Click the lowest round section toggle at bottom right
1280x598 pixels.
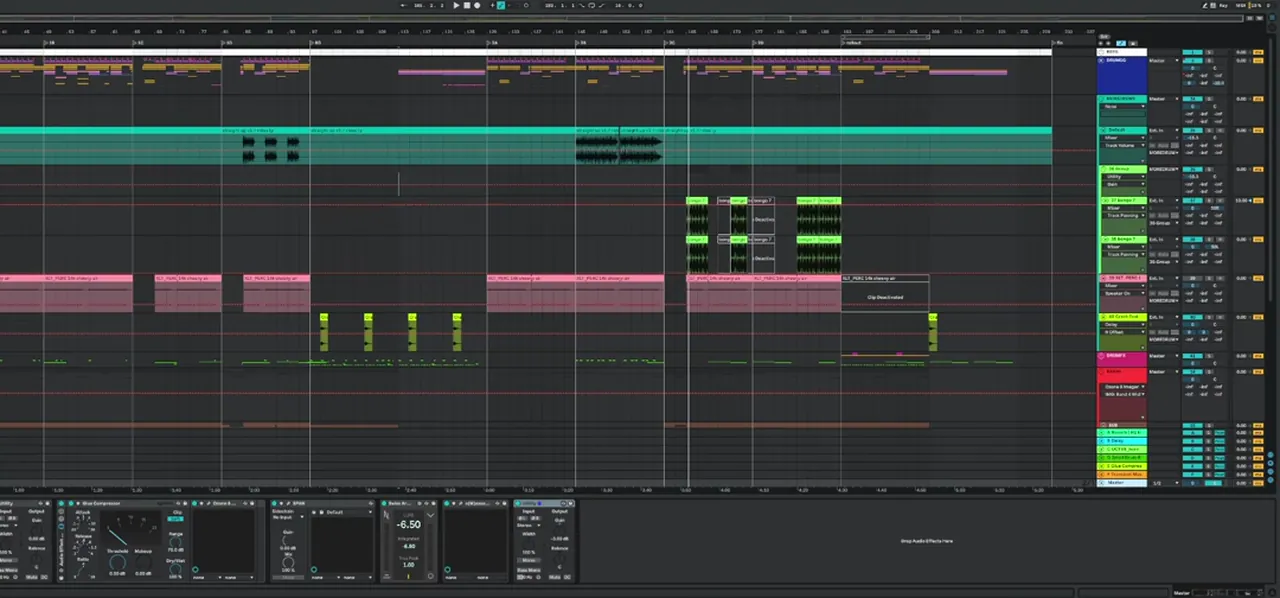coord(1270,480)
